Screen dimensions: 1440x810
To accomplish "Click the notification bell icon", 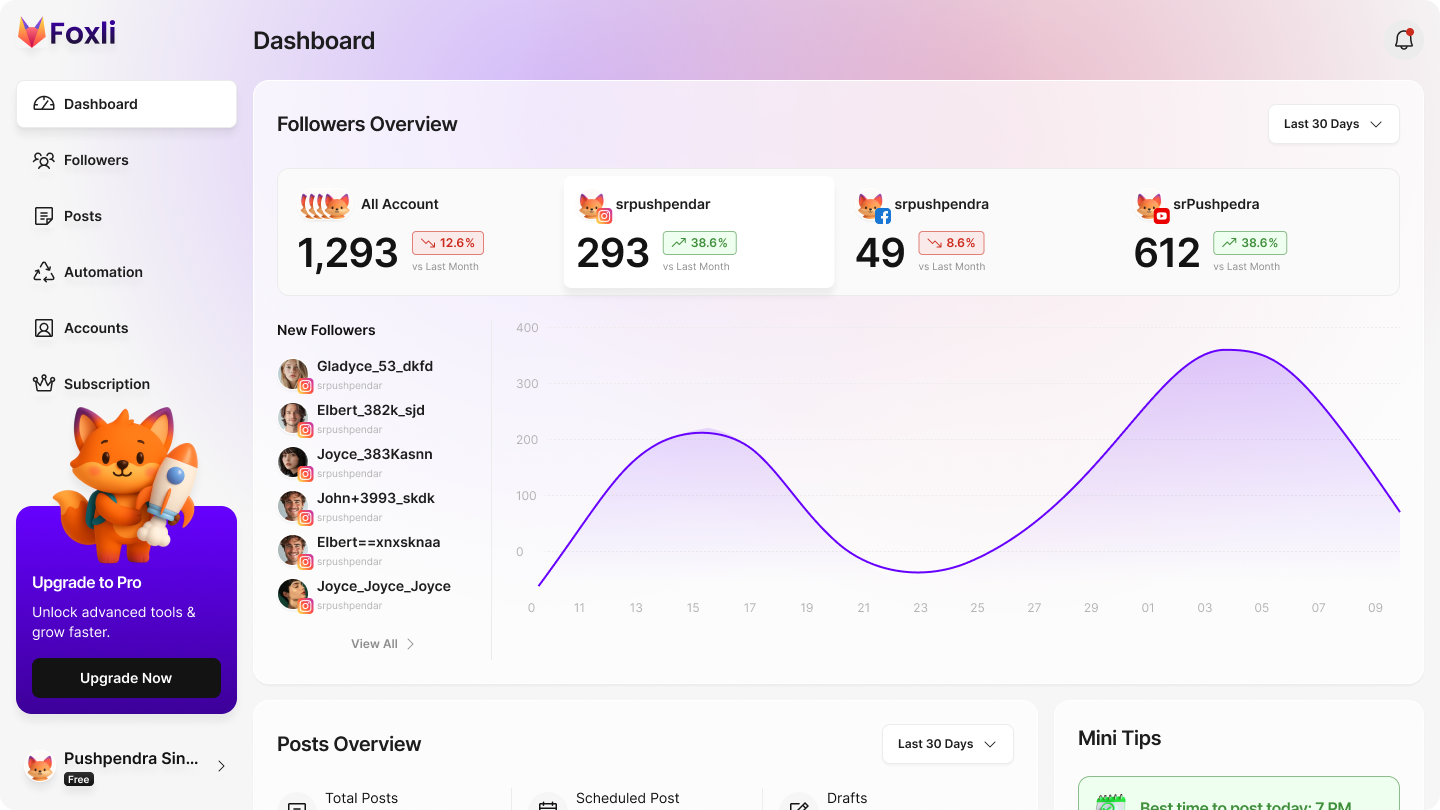I will point(1404,40).
